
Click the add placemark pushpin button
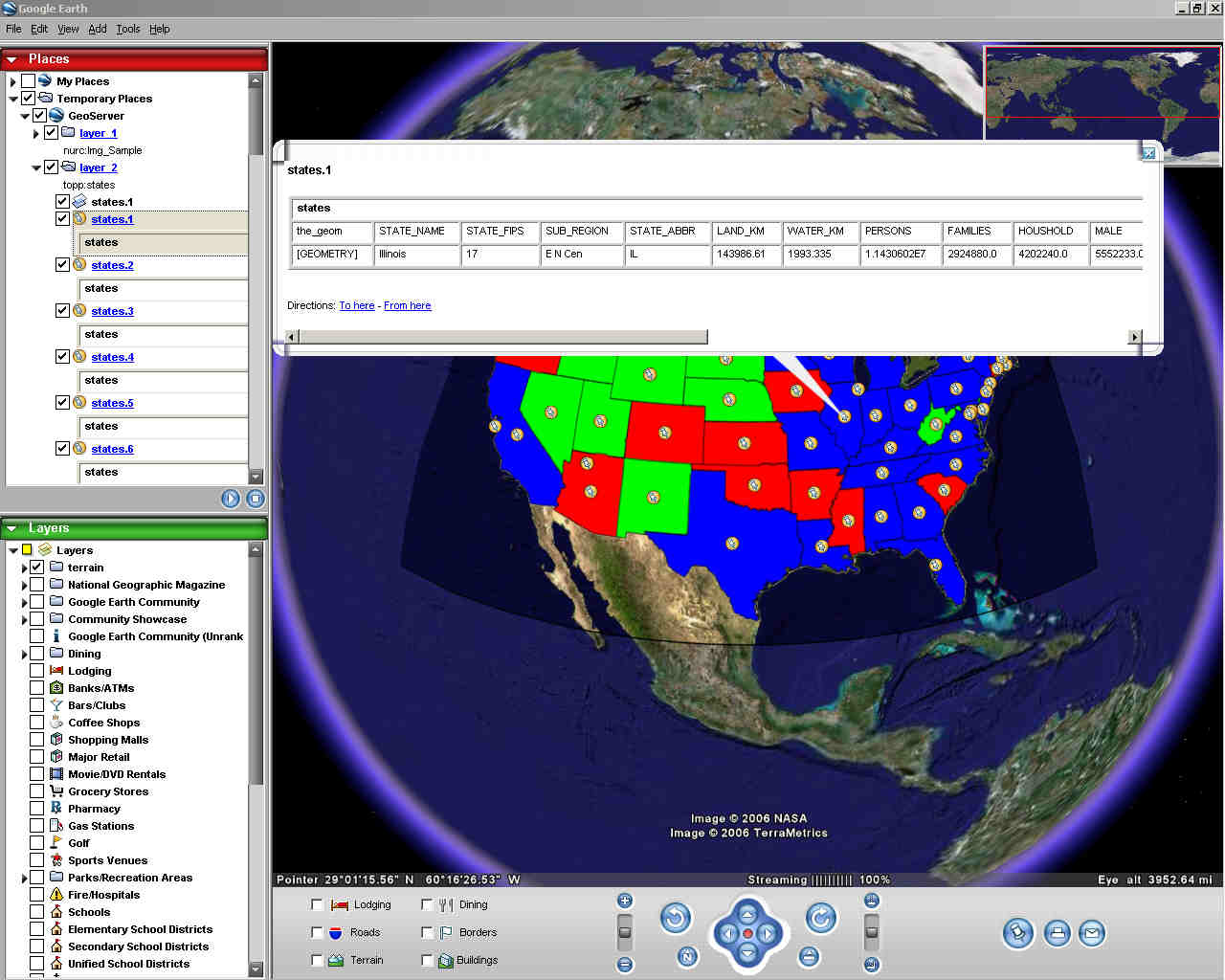pos(1018,933)
